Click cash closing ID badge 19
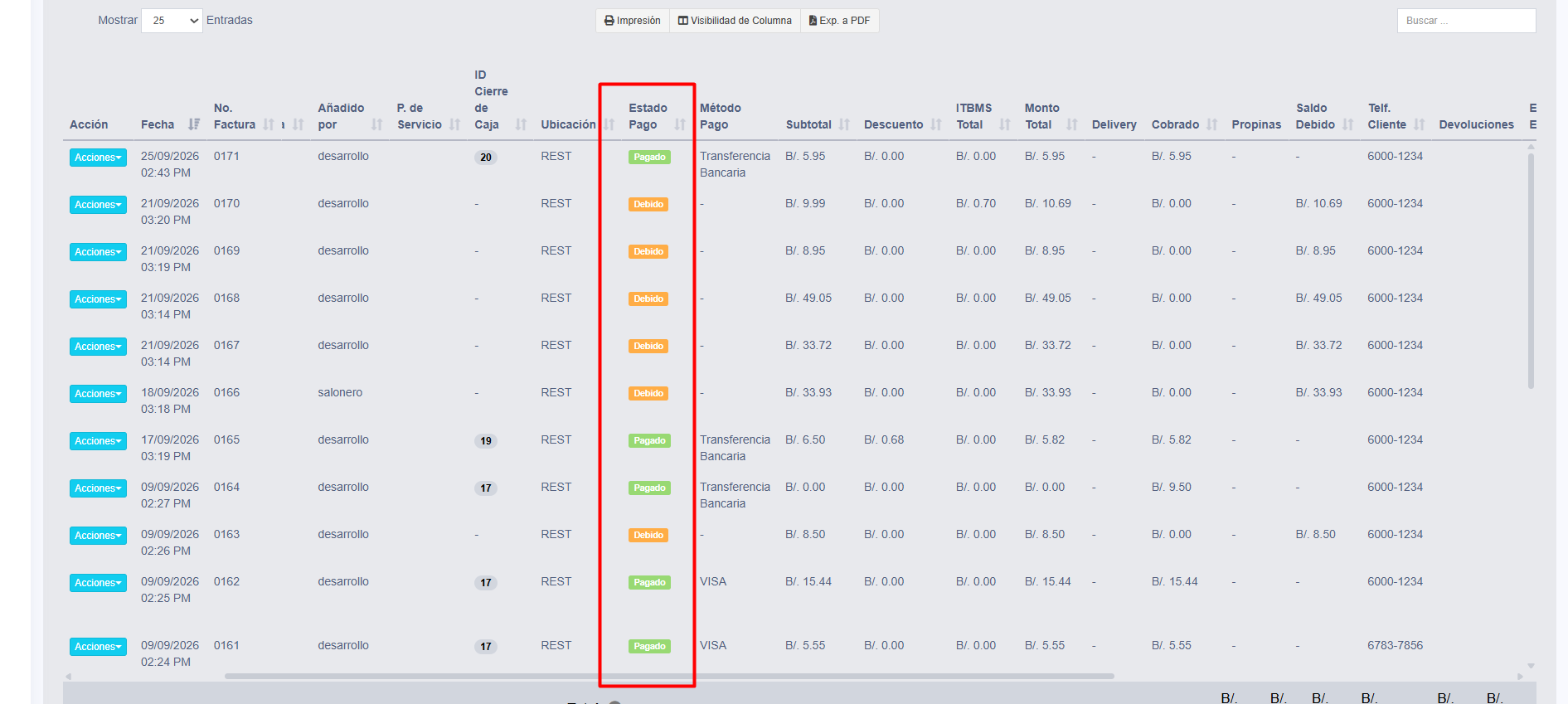Viewport: 1568px width, 704px height. pyautogui.click(x=486, y=440)
